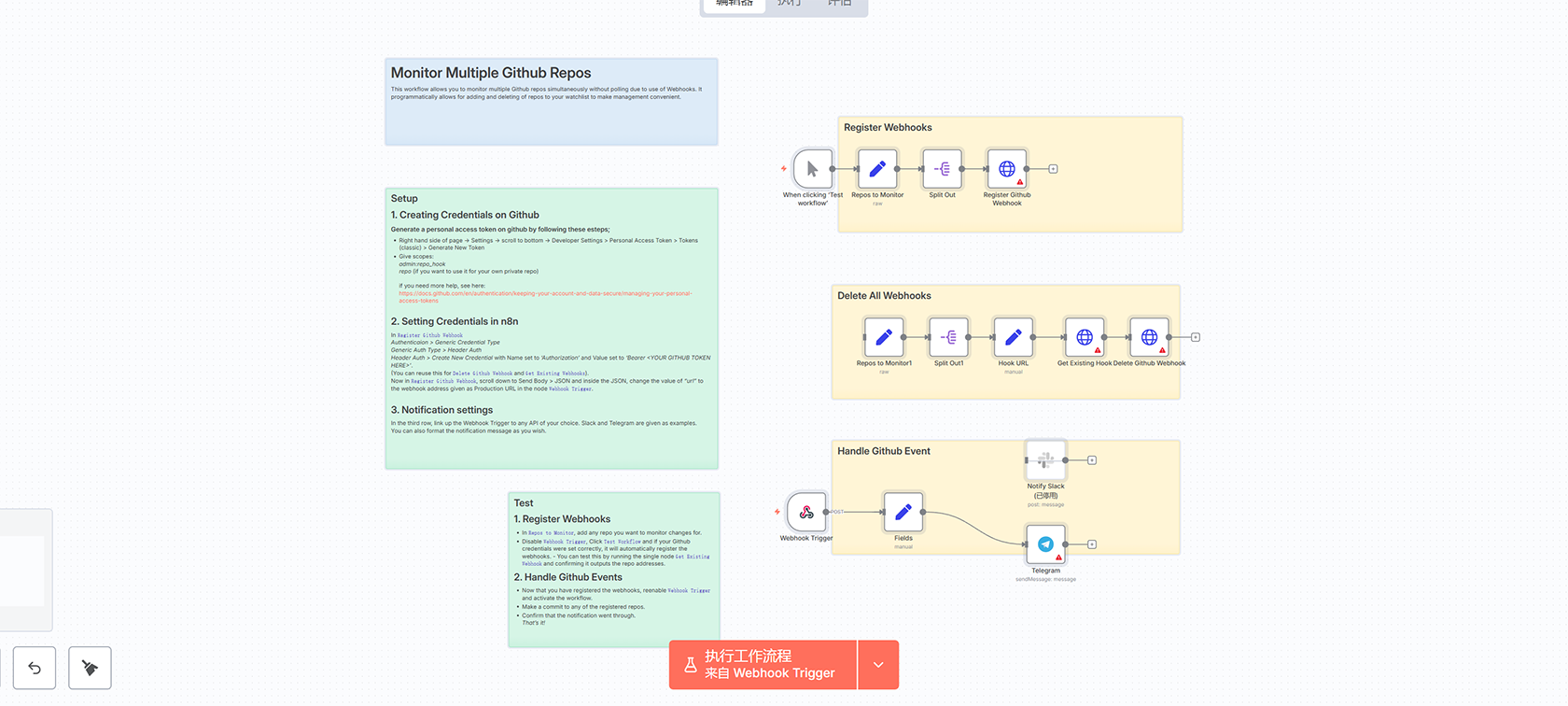The width and height of the screenshot is (1568, 706).
Task: Click the Delete Github Webhook node
Action: click(1149, 337)
